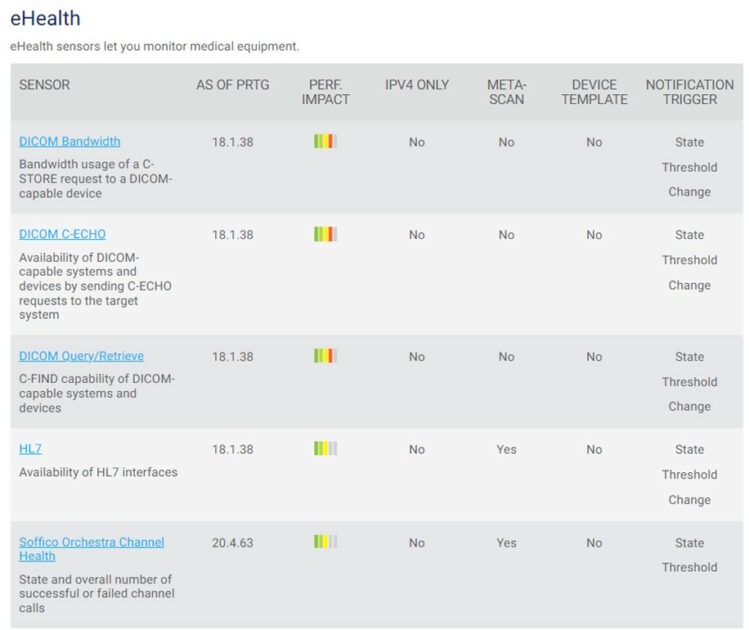Click the AS OF PRTG column header
749x630 pixels.
pyautogui.click(x=232, y=85)
